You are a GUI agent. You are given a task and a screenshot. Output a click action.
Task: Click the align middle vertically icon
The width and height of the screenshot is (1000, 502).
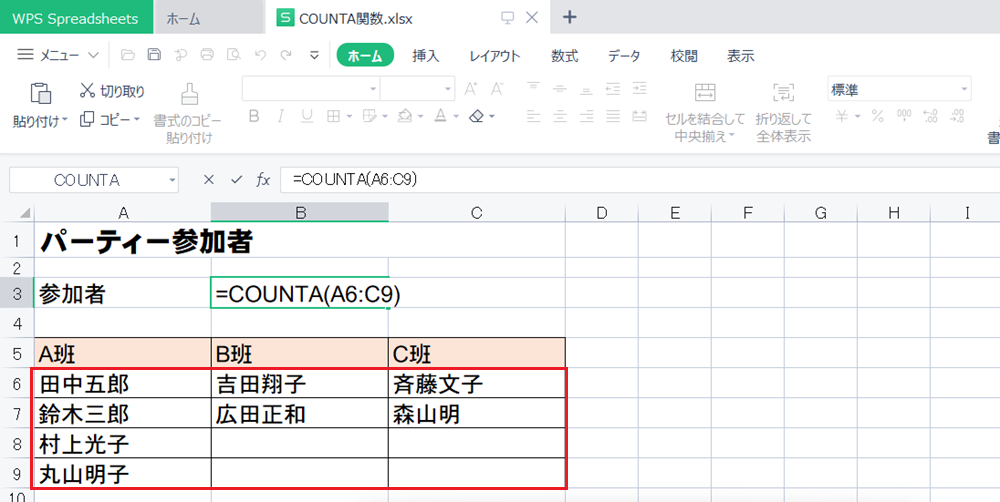pos(560,89)
